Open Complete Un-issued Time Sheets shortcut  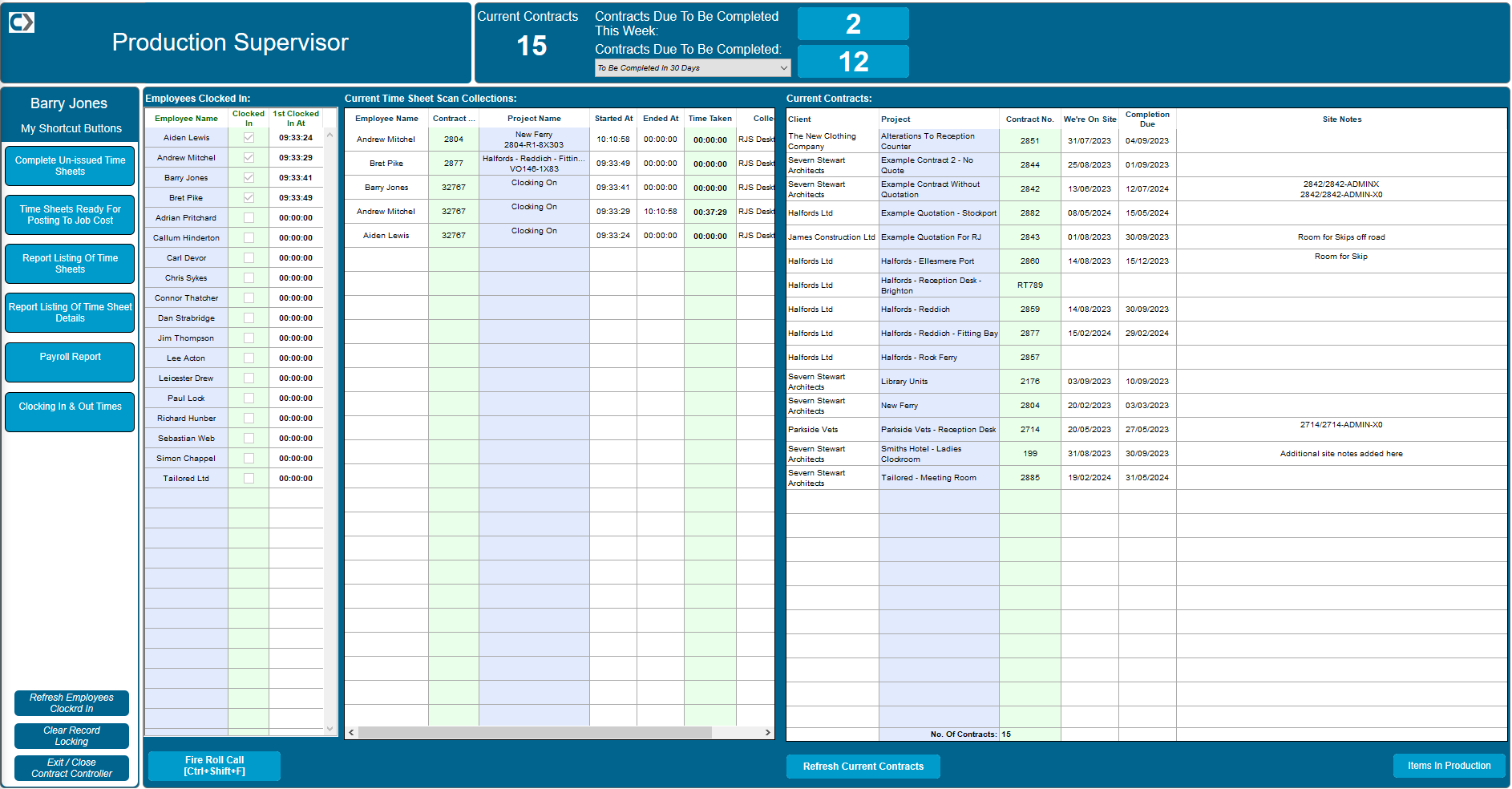click(x=71, y=166)
